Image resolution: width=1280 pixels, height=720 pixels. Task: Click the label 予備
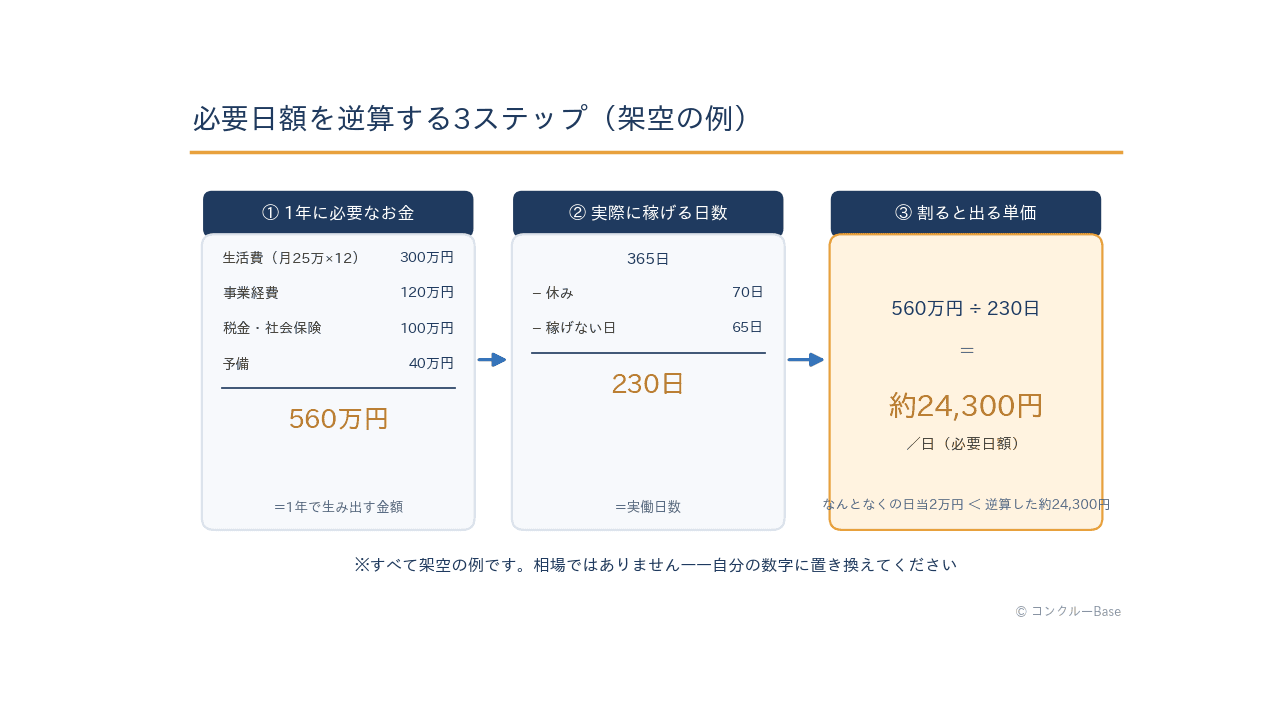point(236,364)
